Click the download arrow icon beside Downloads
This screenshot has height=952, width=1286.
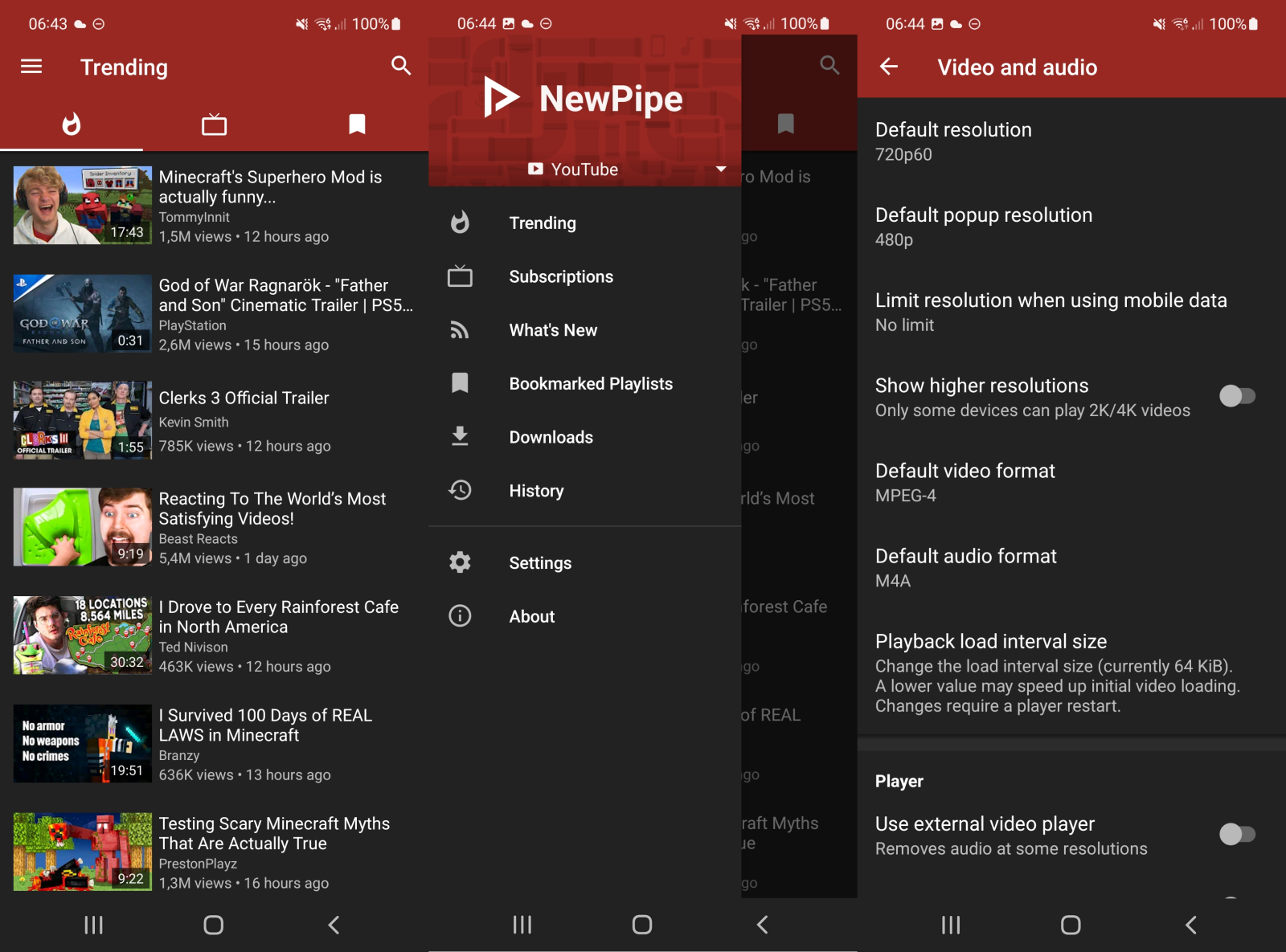point(460,436)
